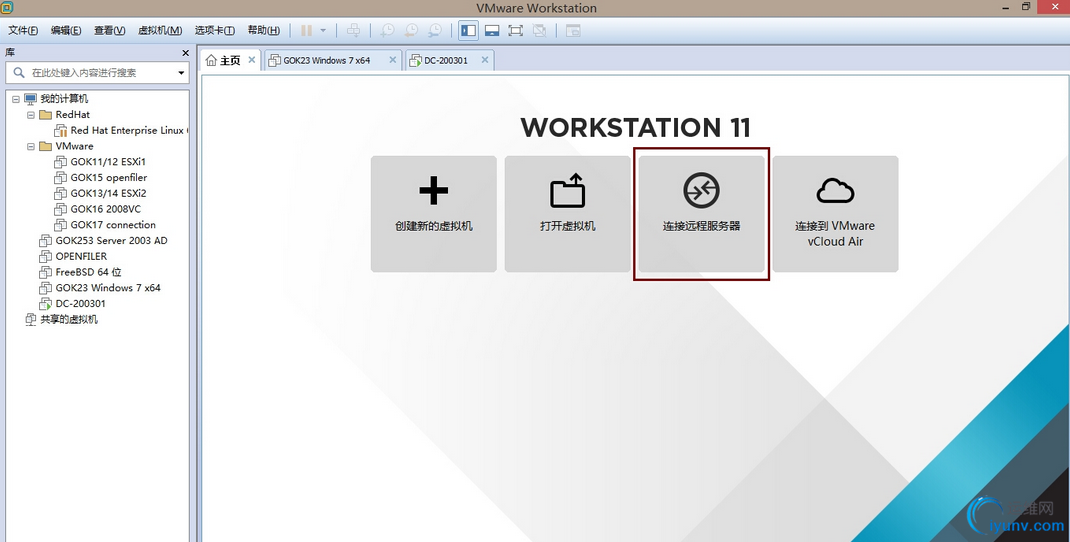Open the 文件(F) menu

(23, 31)
